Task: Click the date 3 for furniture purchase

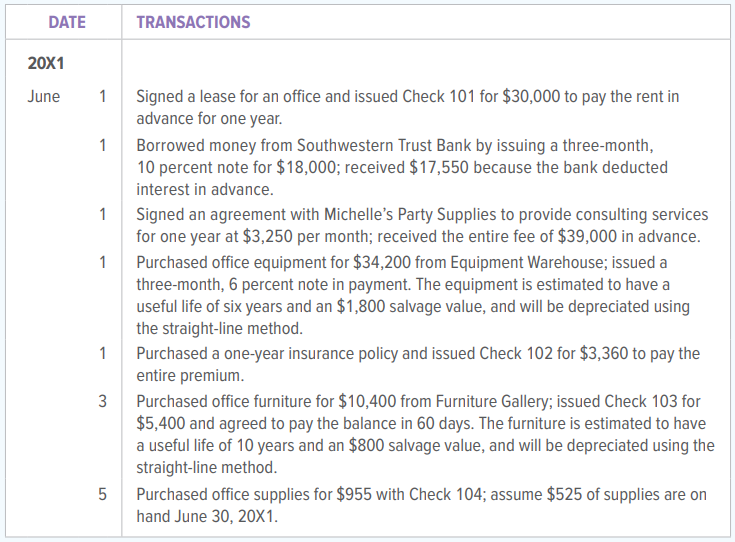Action: point(103,401)
